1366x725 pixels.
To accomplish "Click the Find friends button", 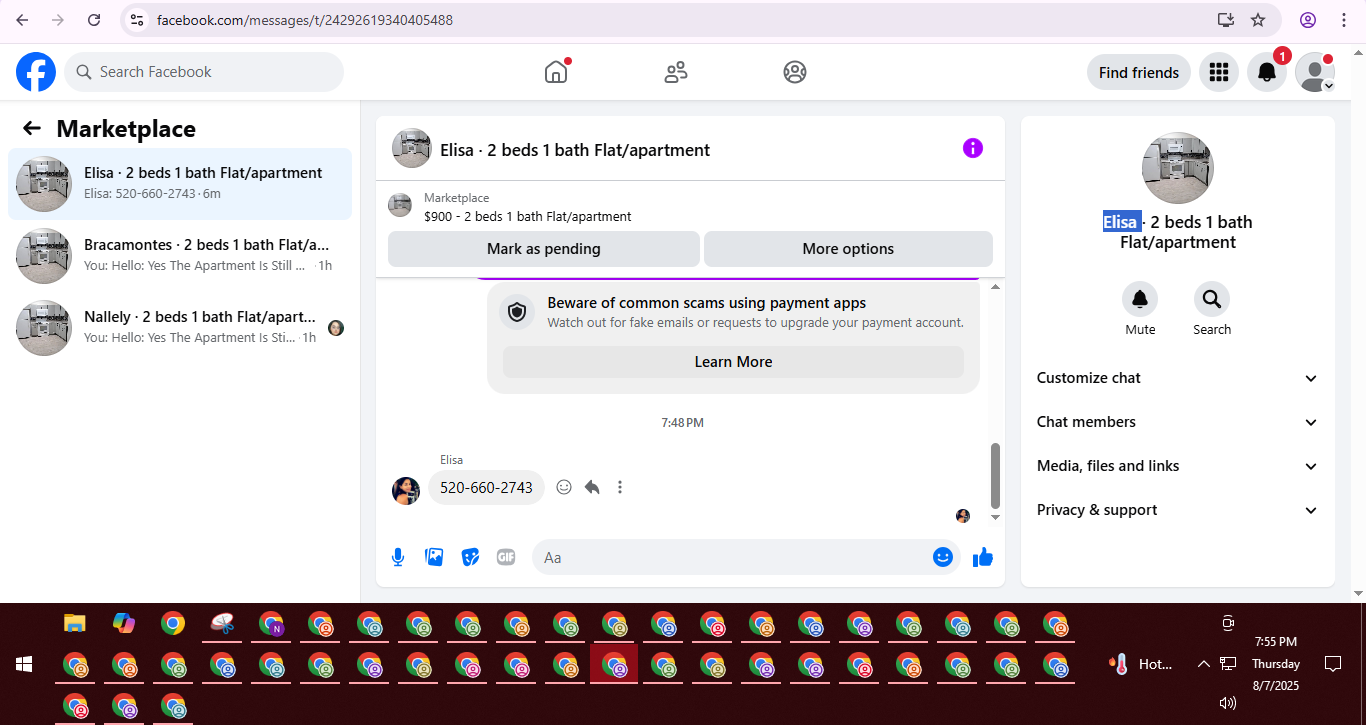I will (1139, 72).
